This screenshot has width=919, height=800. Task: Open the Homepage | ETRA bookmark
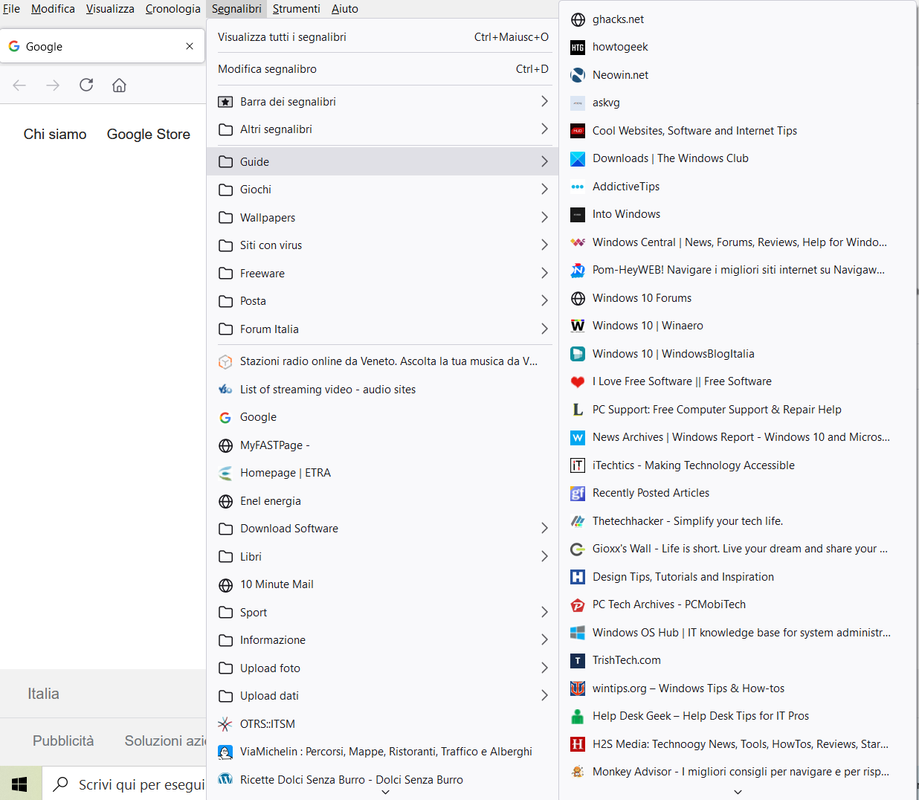click(383, 473)
